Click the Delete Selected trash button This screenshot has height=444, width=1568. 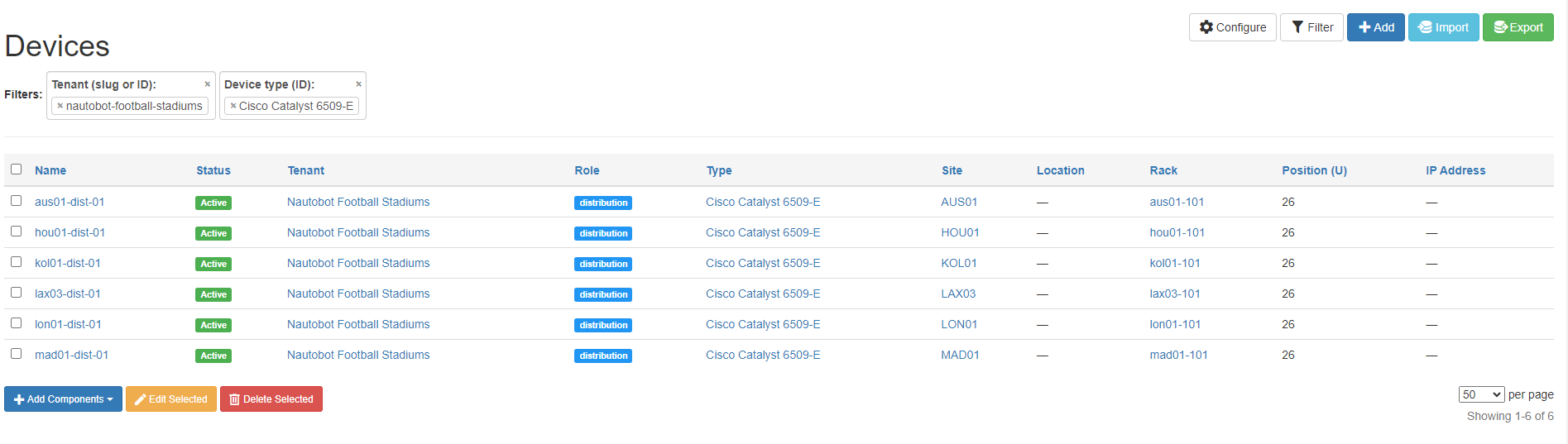tap(271, 399)
